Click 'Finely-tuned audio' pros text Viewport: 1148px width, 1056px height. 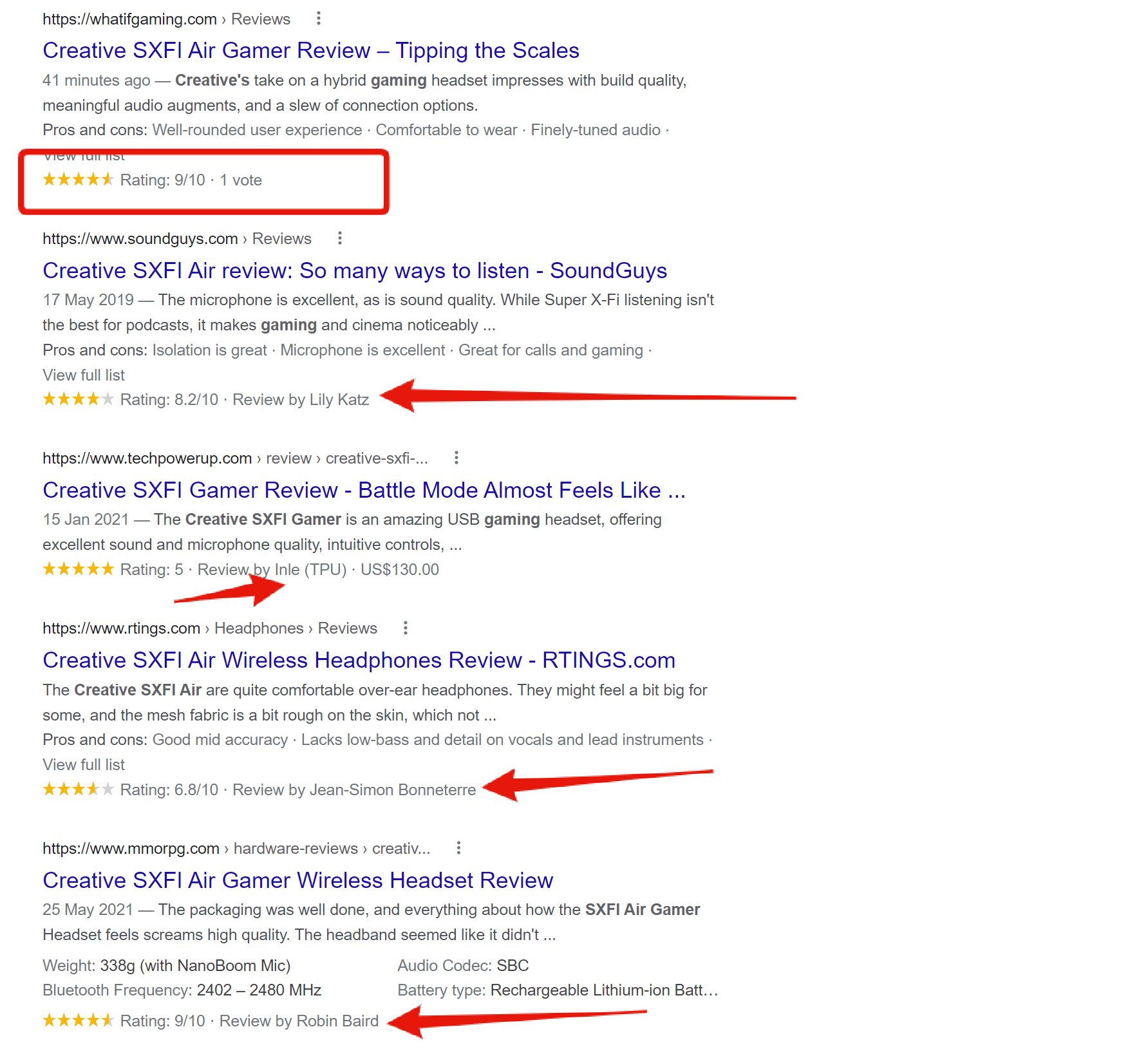tap(596, 130)
